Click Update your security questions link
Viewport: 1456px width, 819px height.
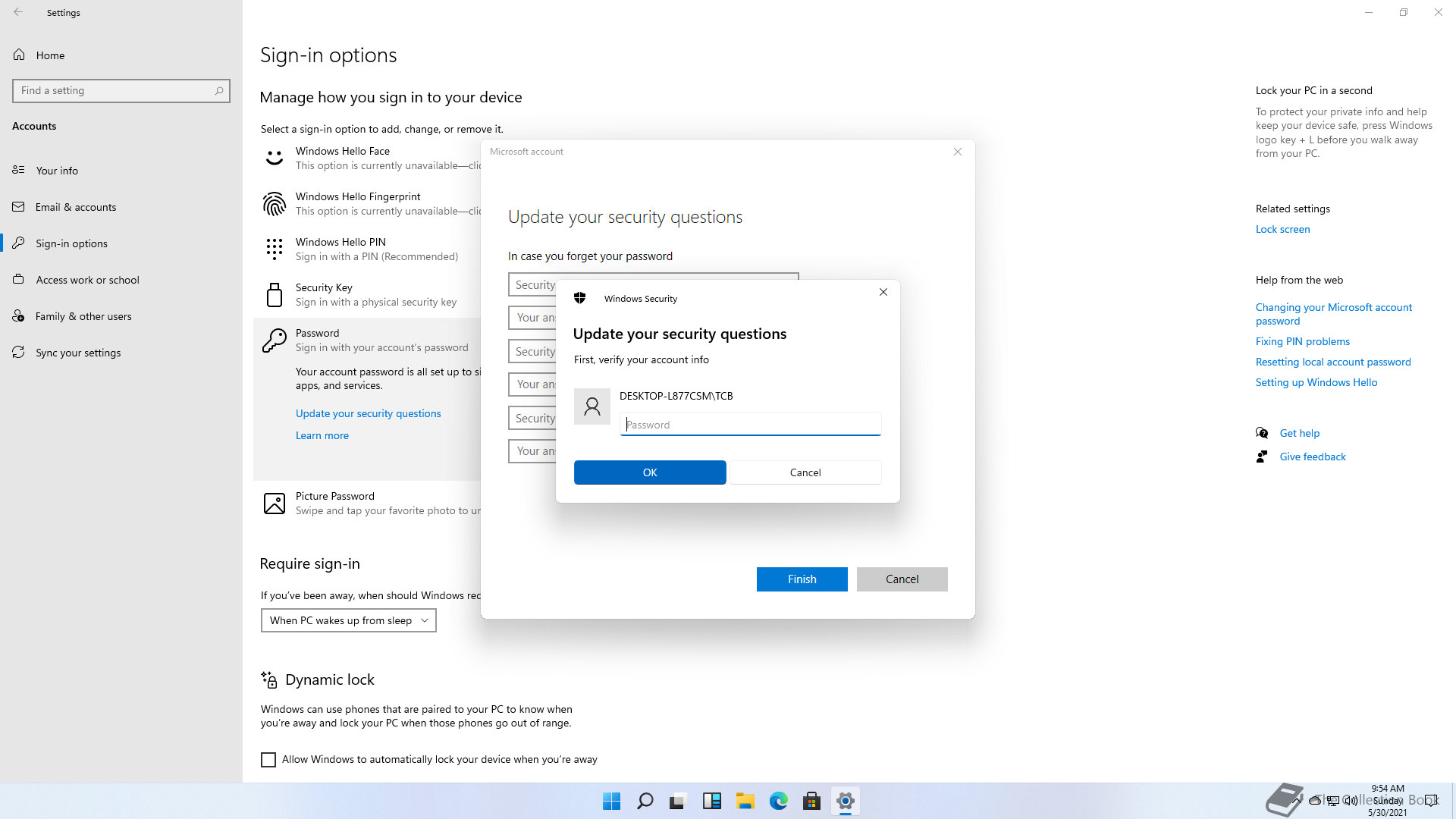(x=368, y=413)
